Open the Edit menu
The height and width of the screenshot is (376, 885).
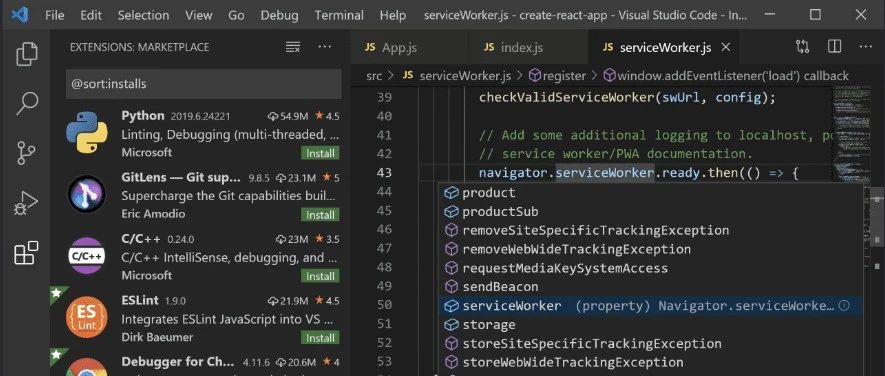pyautogui.click(x=91, y=15)
